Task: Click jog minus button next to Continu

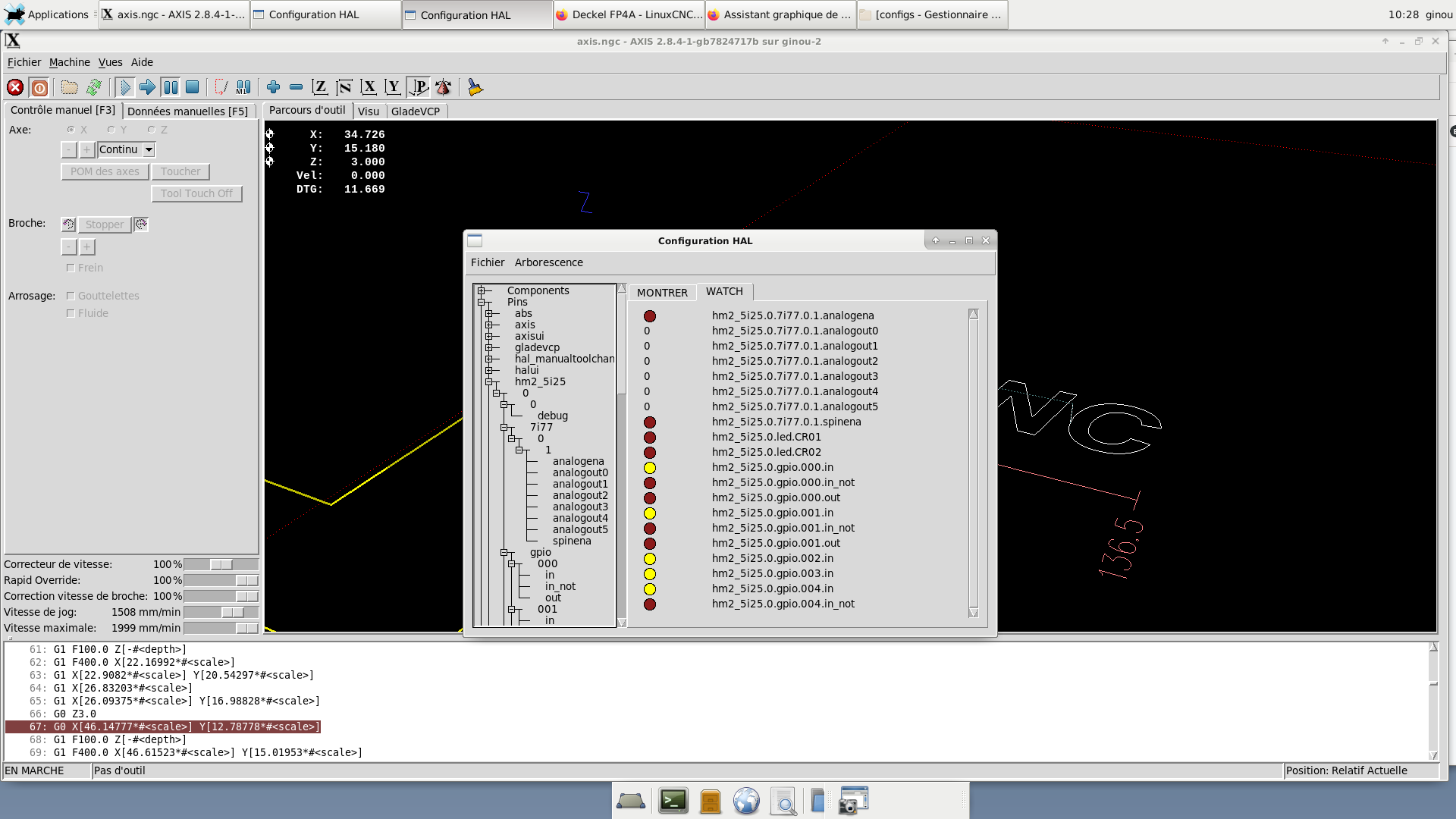Action: pos(68,150)
